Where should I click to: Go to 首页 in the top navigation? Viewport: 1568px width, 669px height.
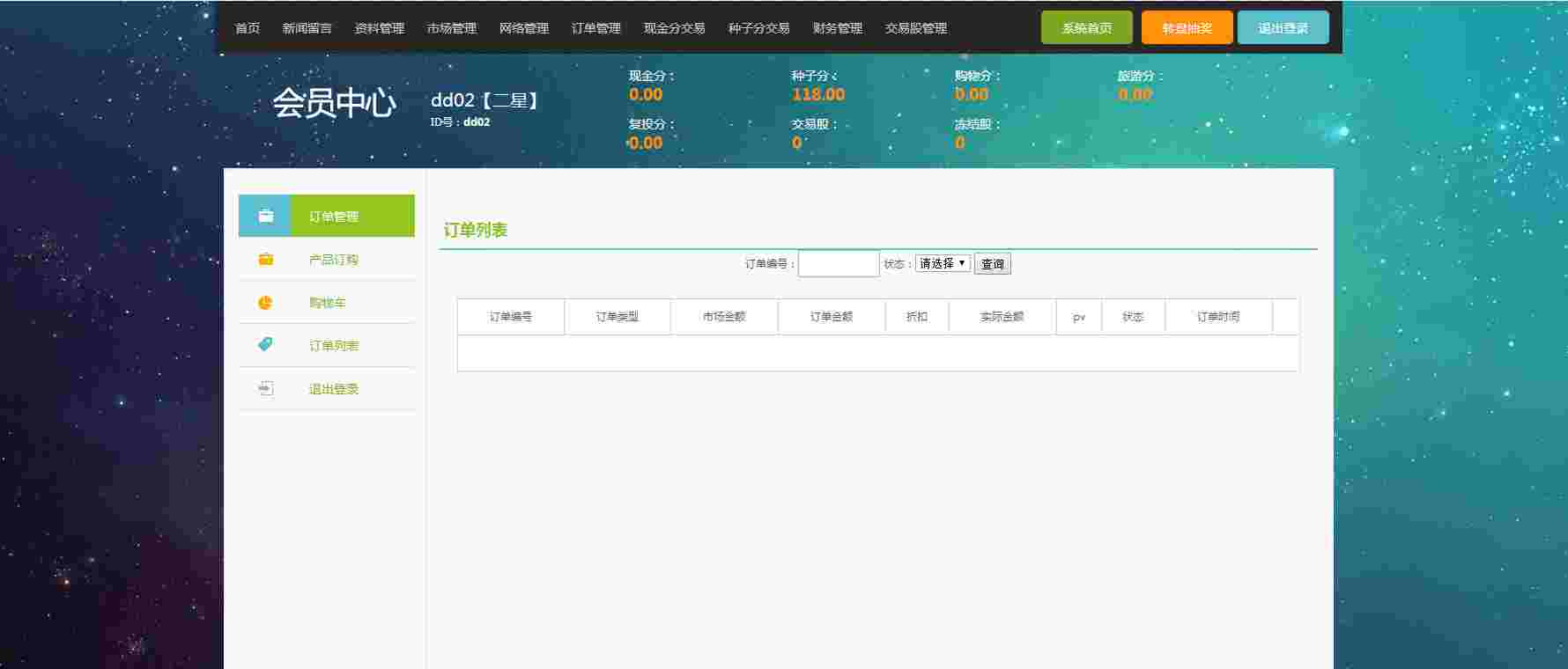click(x=248, y=28)
